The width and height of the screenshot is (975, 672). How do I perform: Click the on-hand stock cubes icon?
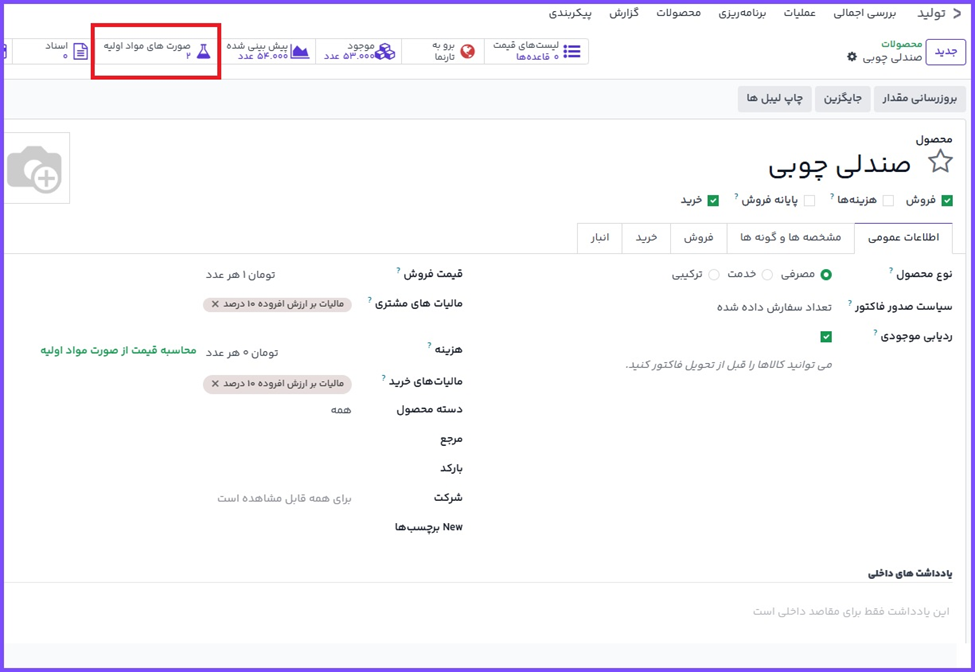[385, 51]
